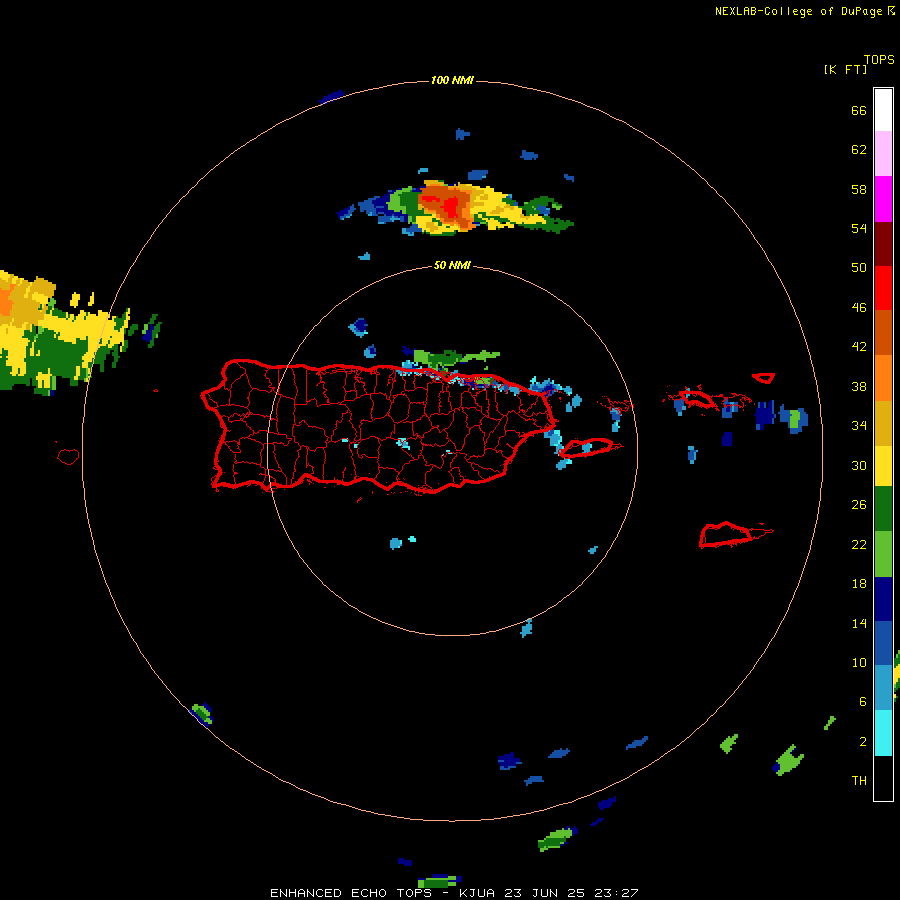The image size is (900, 900).
Task: Click the 54 legend value
Action: click(x=859, y=228)
